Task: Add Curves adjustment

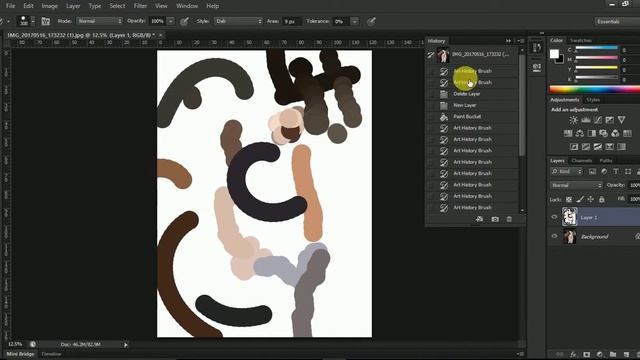Action: tap(598, 120)
